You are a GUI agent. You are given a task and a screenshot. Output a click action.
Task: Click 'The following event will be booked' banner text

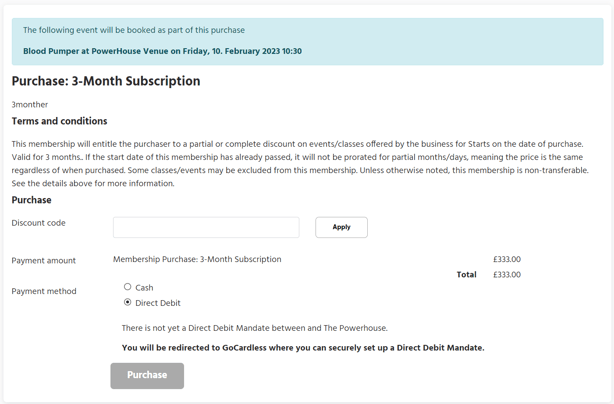pyautogui.click(x=133, y=30)
